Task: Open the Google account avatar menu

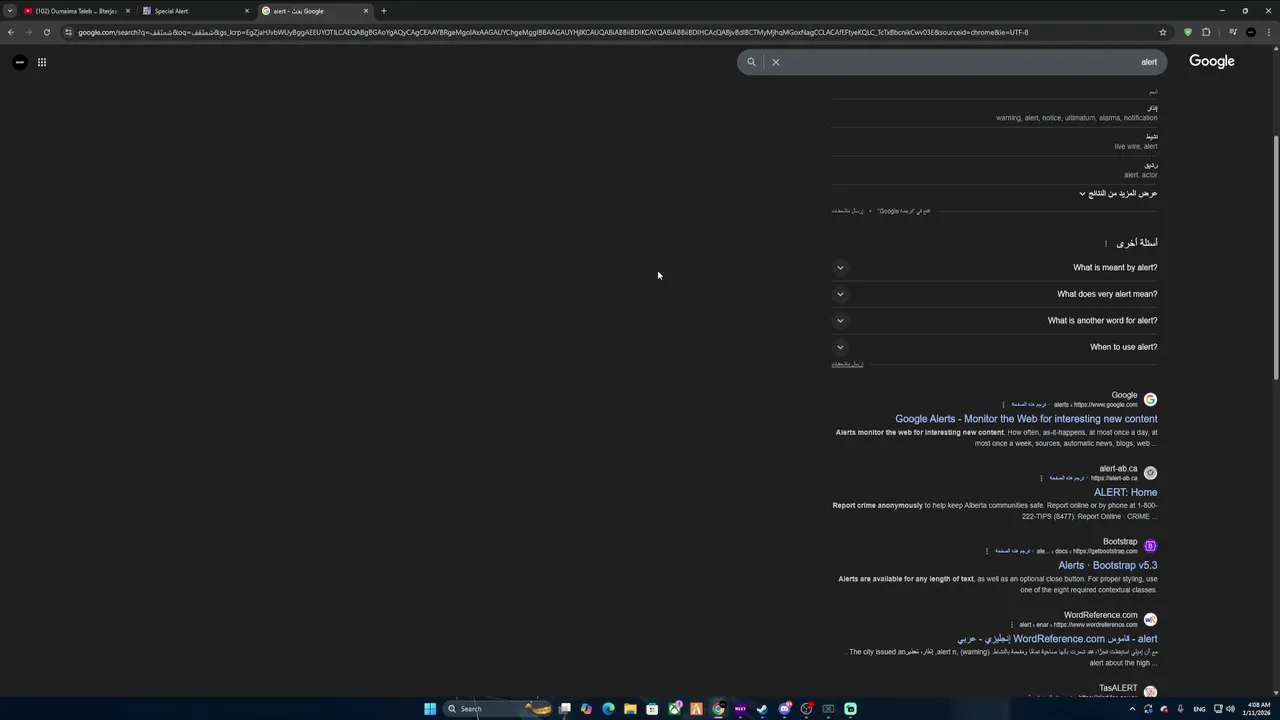Action: 20,62
